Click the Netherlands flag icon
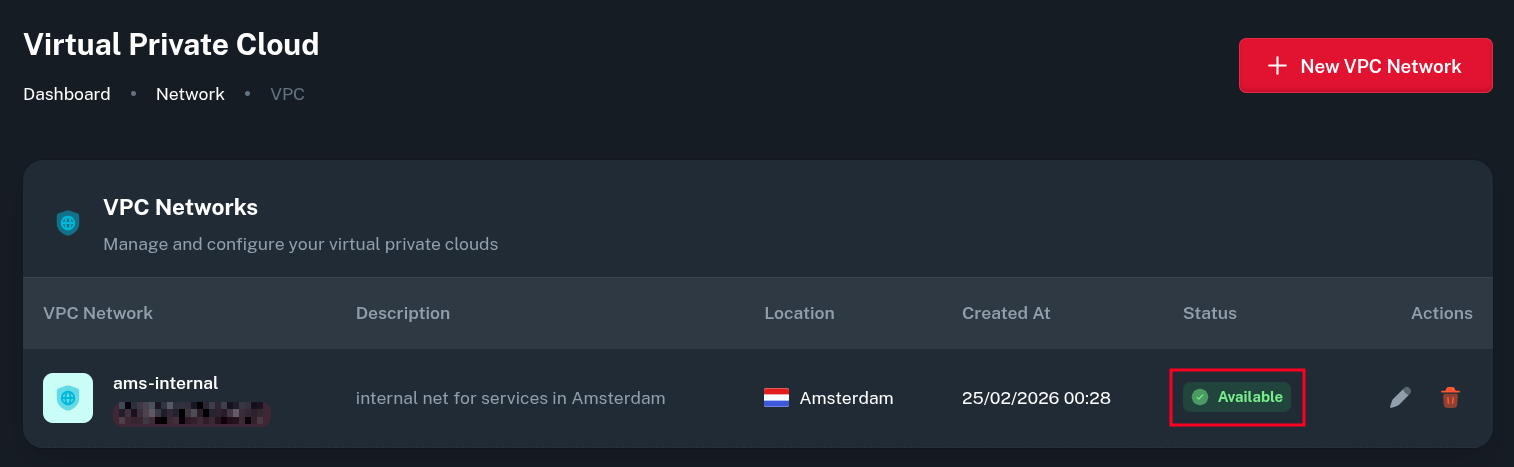The width and height of the screenshot is (1514, 467). (x=776, y=398)
